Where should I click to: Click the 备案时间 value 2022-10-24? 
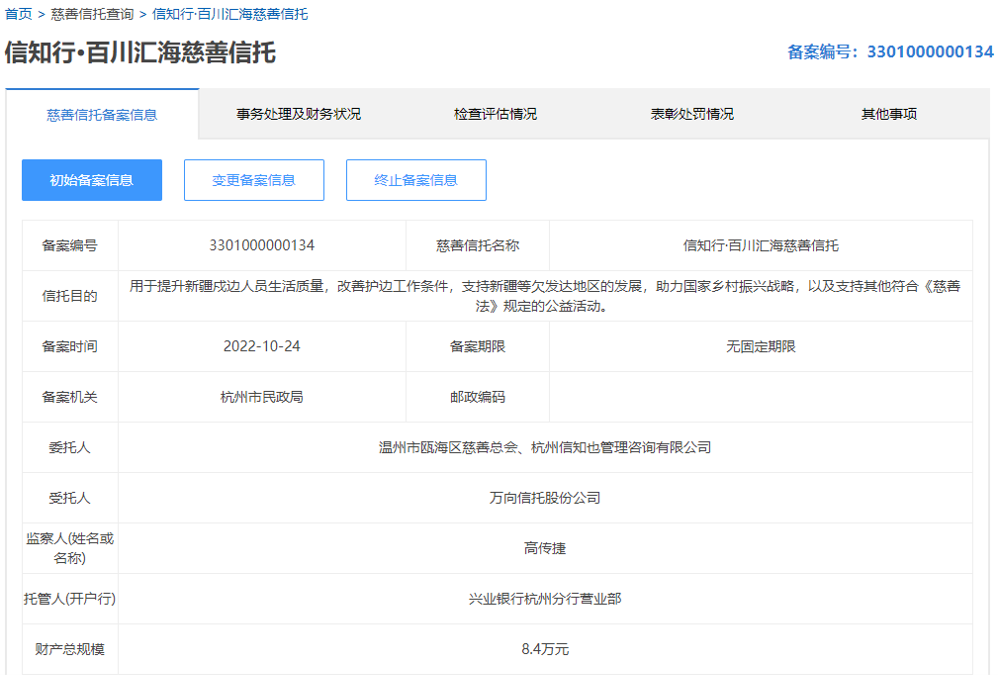[262, 346]
